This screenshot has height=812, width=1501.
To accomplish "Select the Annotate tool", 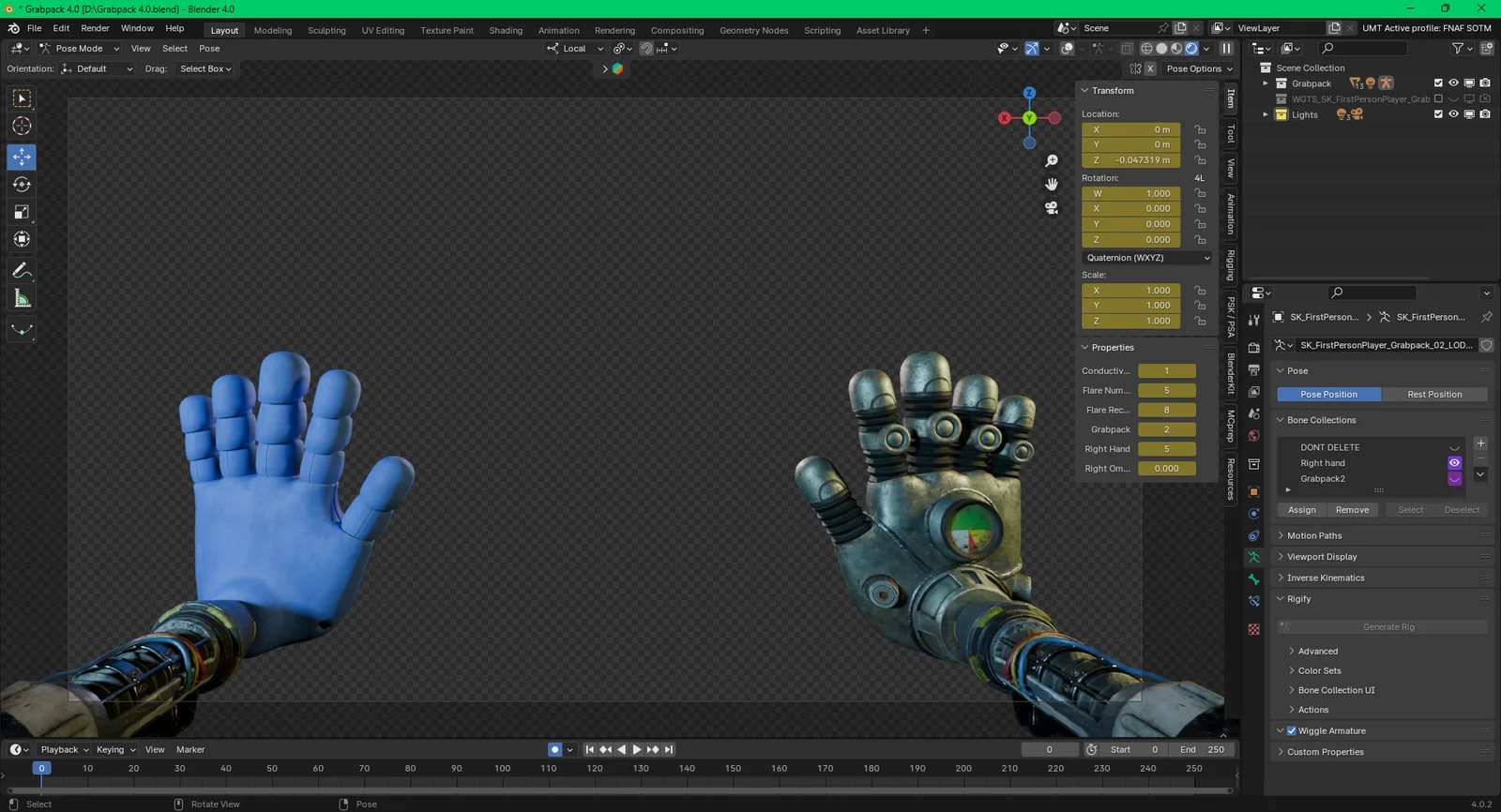I will (x=22, y=271).
